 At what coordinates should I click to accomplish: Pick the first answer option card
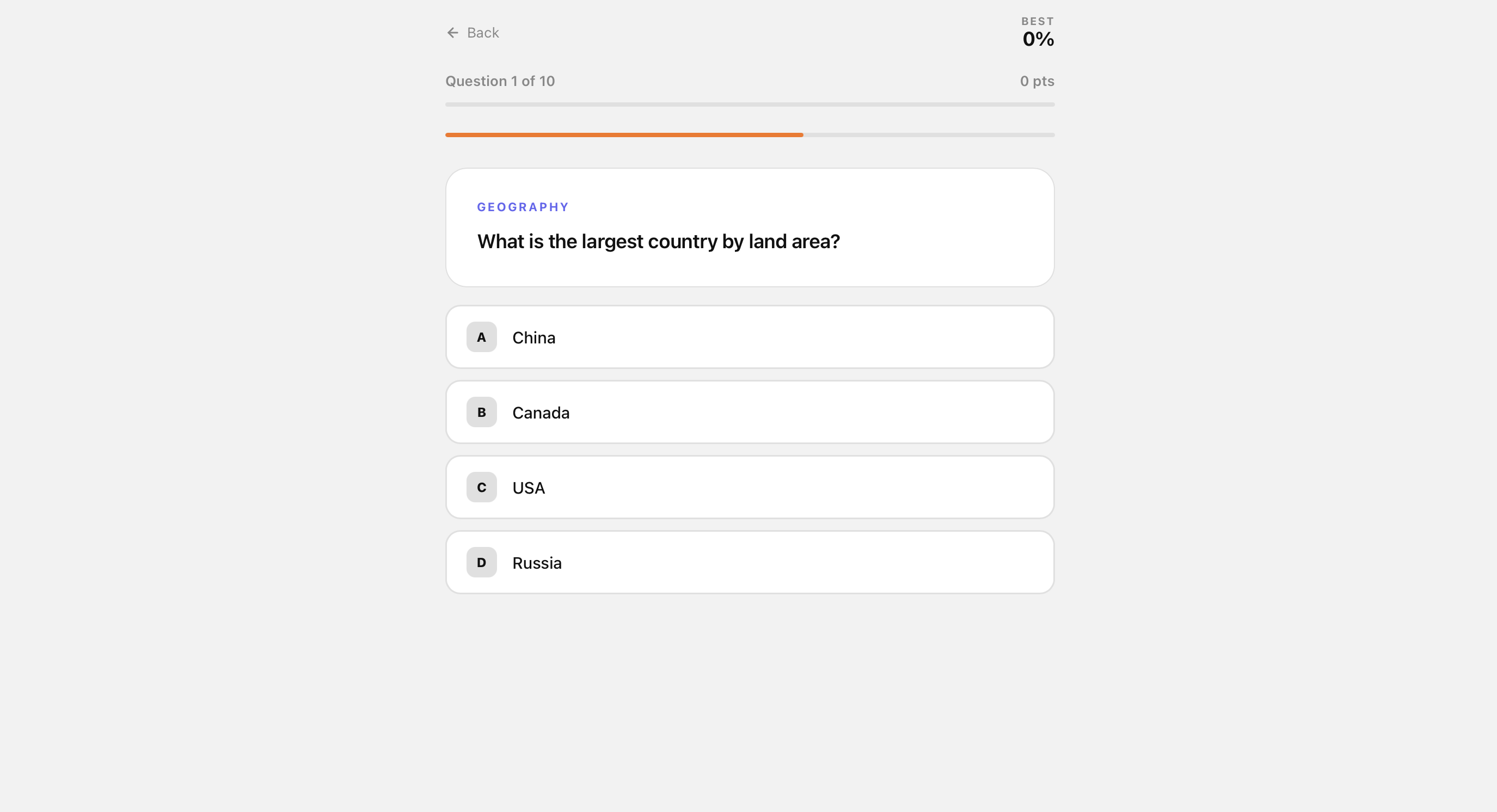750,337
